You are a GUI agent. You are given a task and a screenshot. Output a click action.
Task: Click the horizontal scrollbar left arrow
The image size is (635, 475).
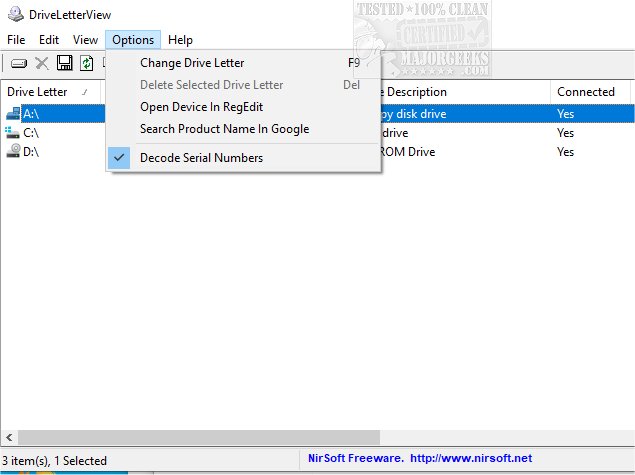point(9,437)
